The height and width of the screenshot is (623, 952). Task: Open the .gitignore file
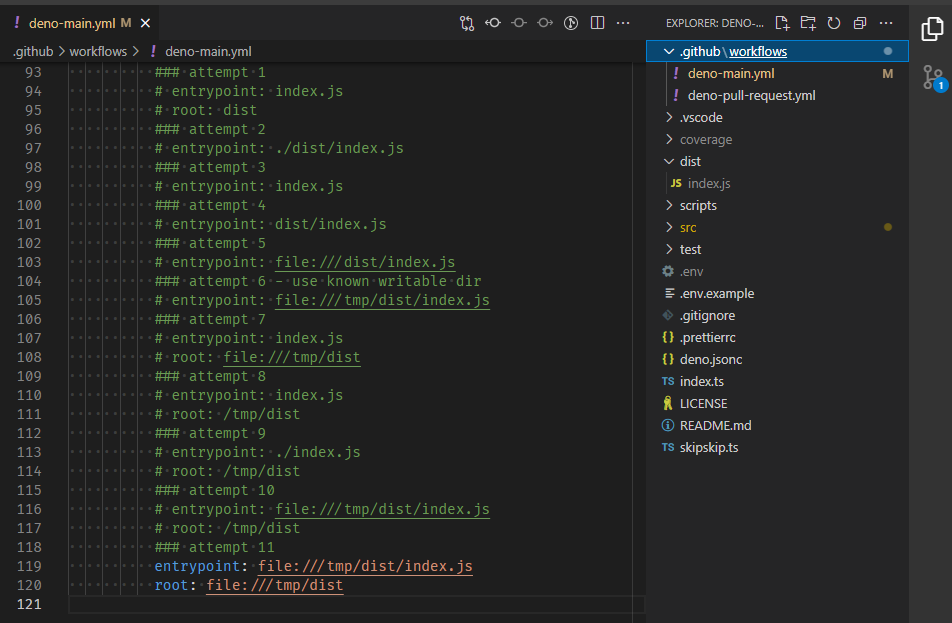tap(777, 316)
